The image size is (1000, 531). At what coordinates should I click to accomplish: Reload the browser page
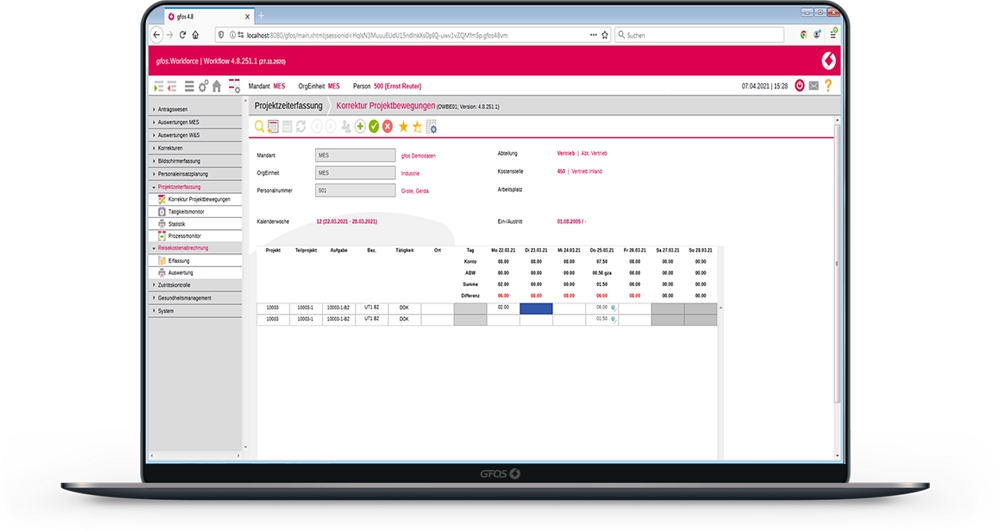(182, 35)
